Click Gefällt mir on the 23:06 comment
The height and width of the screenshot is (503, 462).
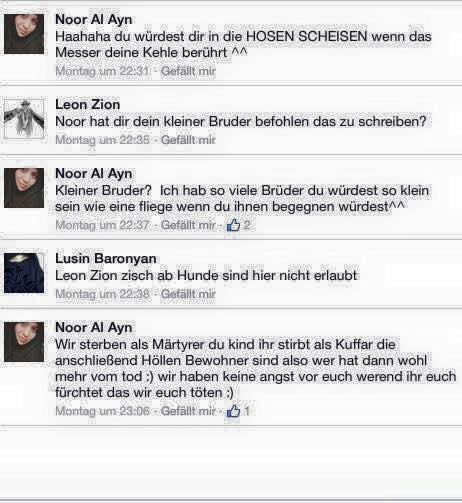coord(188,411)
